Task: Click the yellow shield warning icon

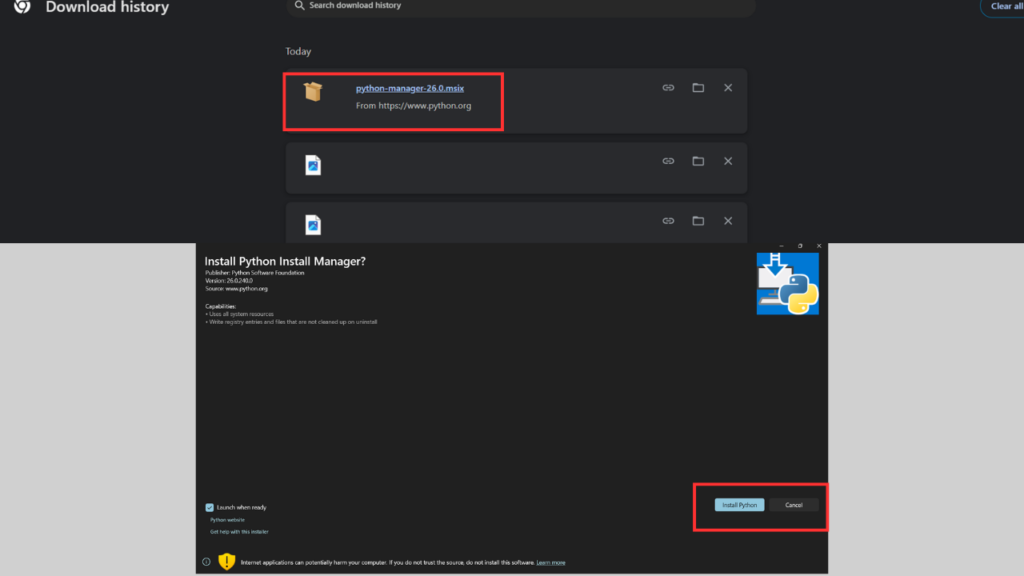Action: (227, 561)
